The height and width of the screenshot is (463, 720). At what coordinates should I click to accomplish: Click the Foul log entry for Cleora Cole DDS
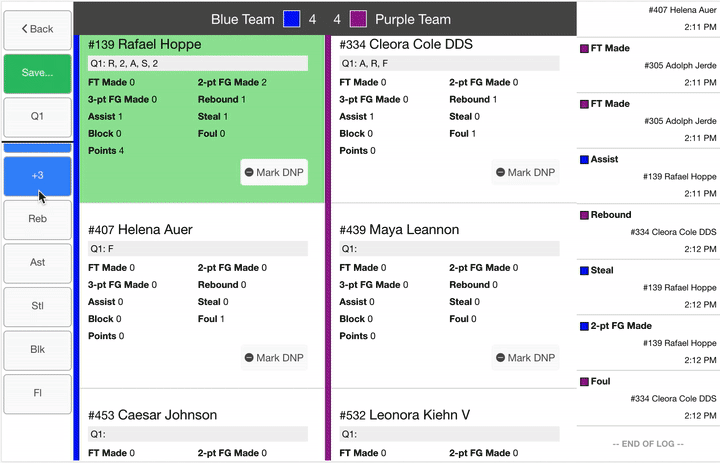pyautogui.click(x=648, y=399)
